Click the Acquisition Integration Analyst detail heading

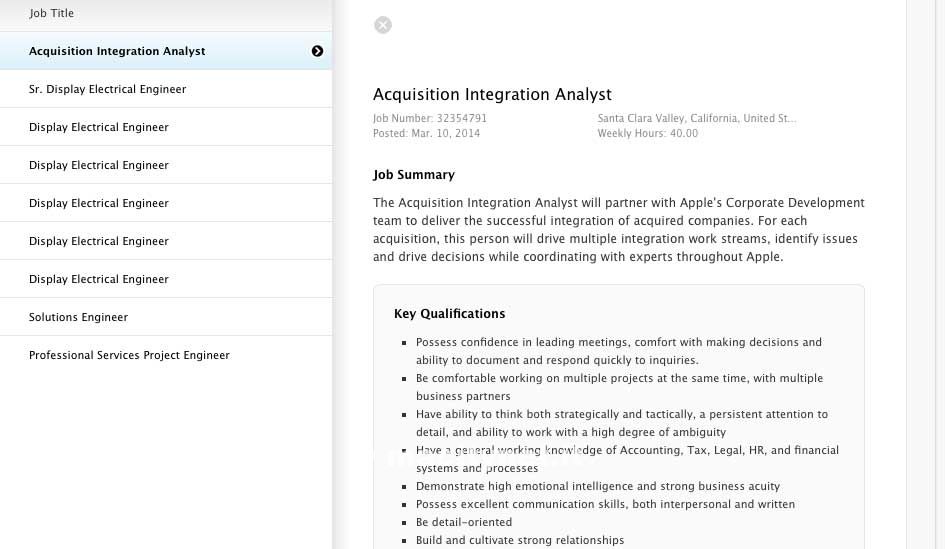click(x=492, y=95)
